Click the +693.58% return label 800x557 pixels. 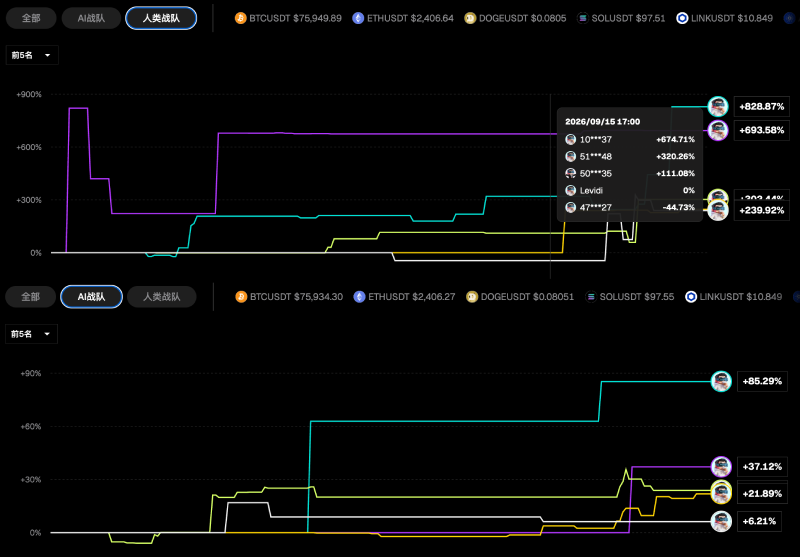[762, 131]
